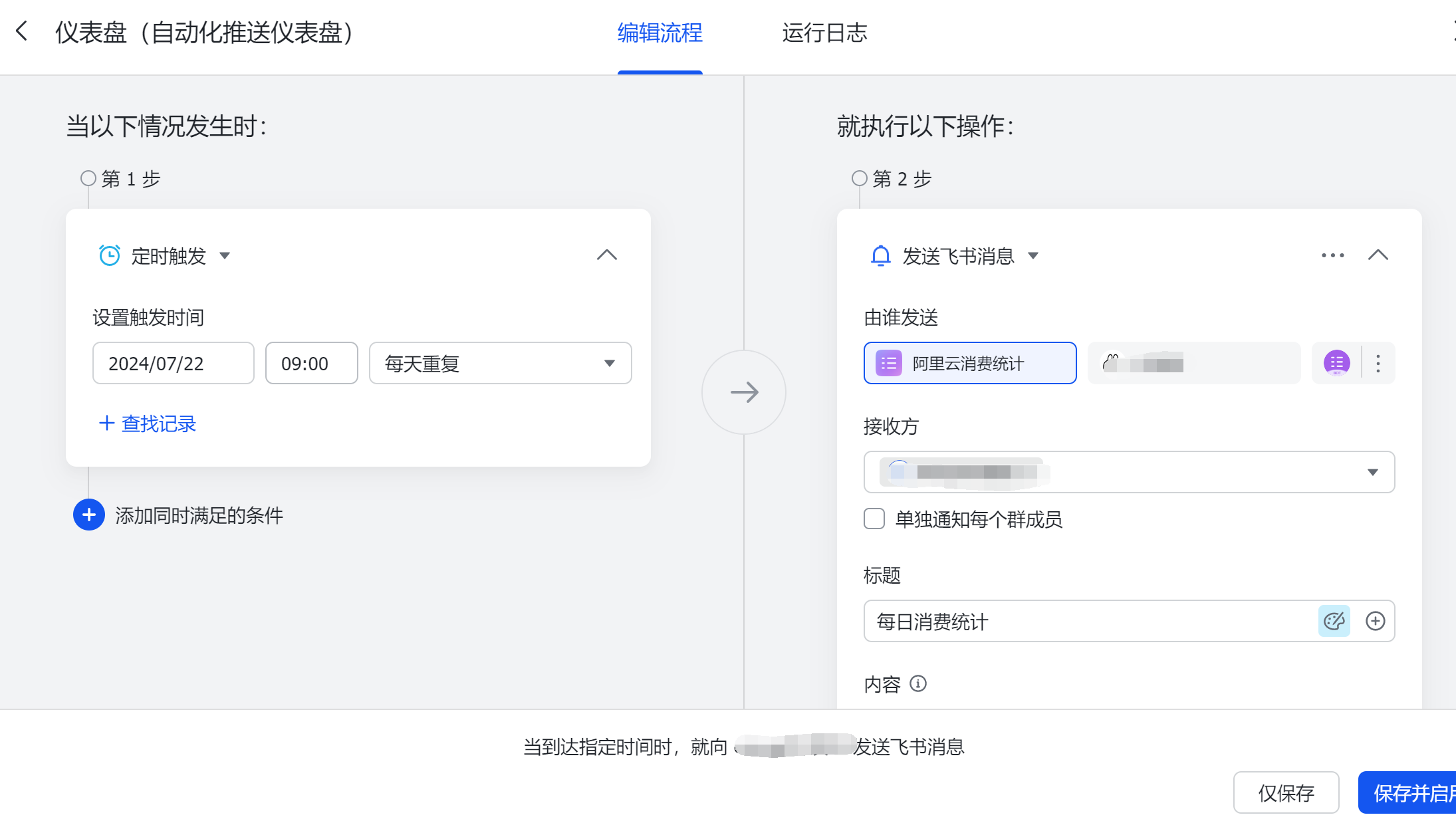Switch to the 编辑流程 tab
The width and height of the screenshot is (1456, 829).
[x=660, y=33]
